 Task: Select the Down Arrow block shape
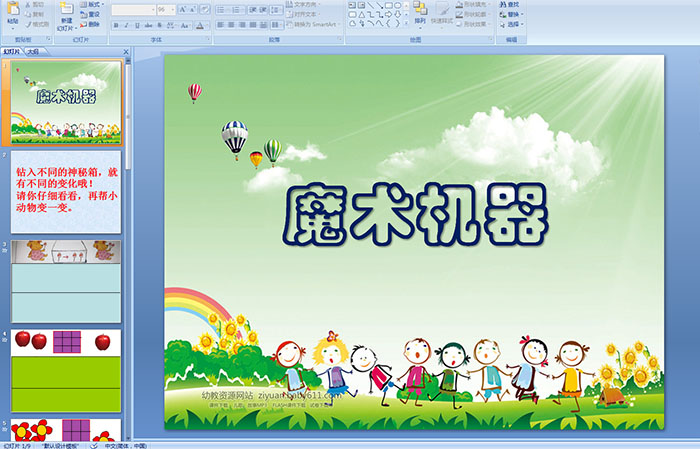[397, 15]
